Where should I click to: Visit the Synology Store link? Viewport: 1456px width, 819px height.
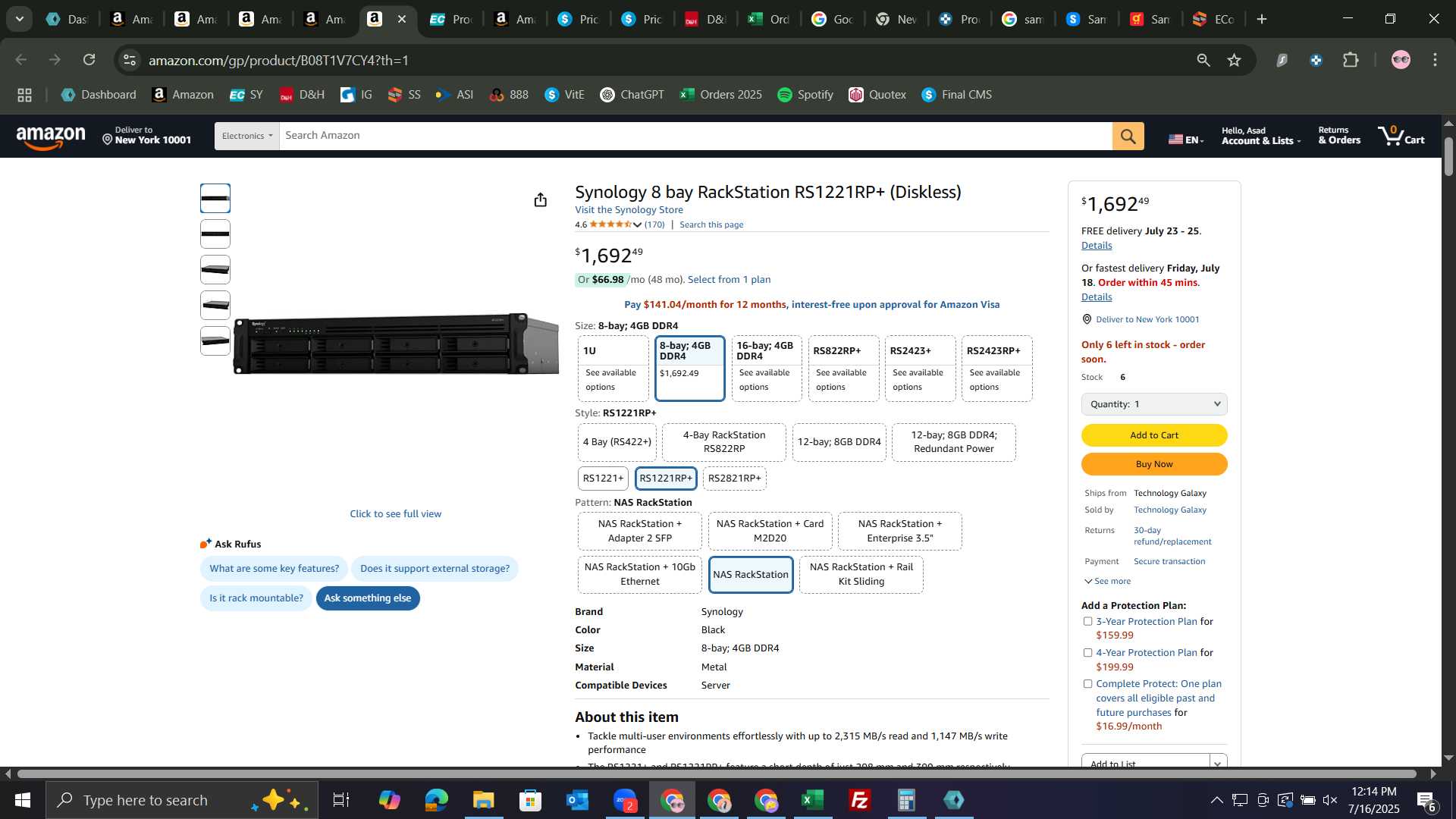click(x=629, y=210)
